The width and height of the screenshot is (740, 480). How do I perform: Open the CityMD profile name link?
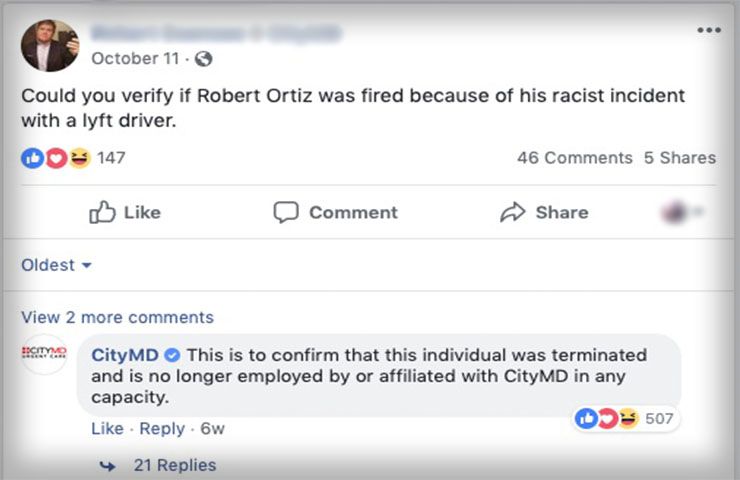126,355
